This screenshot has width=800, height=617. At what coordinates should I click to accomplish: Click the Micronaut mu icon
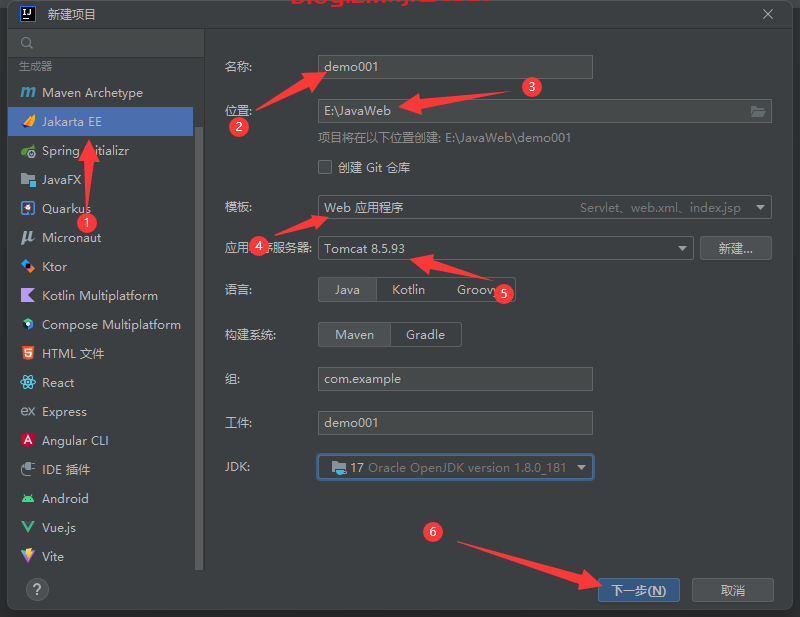pos(28,237)
